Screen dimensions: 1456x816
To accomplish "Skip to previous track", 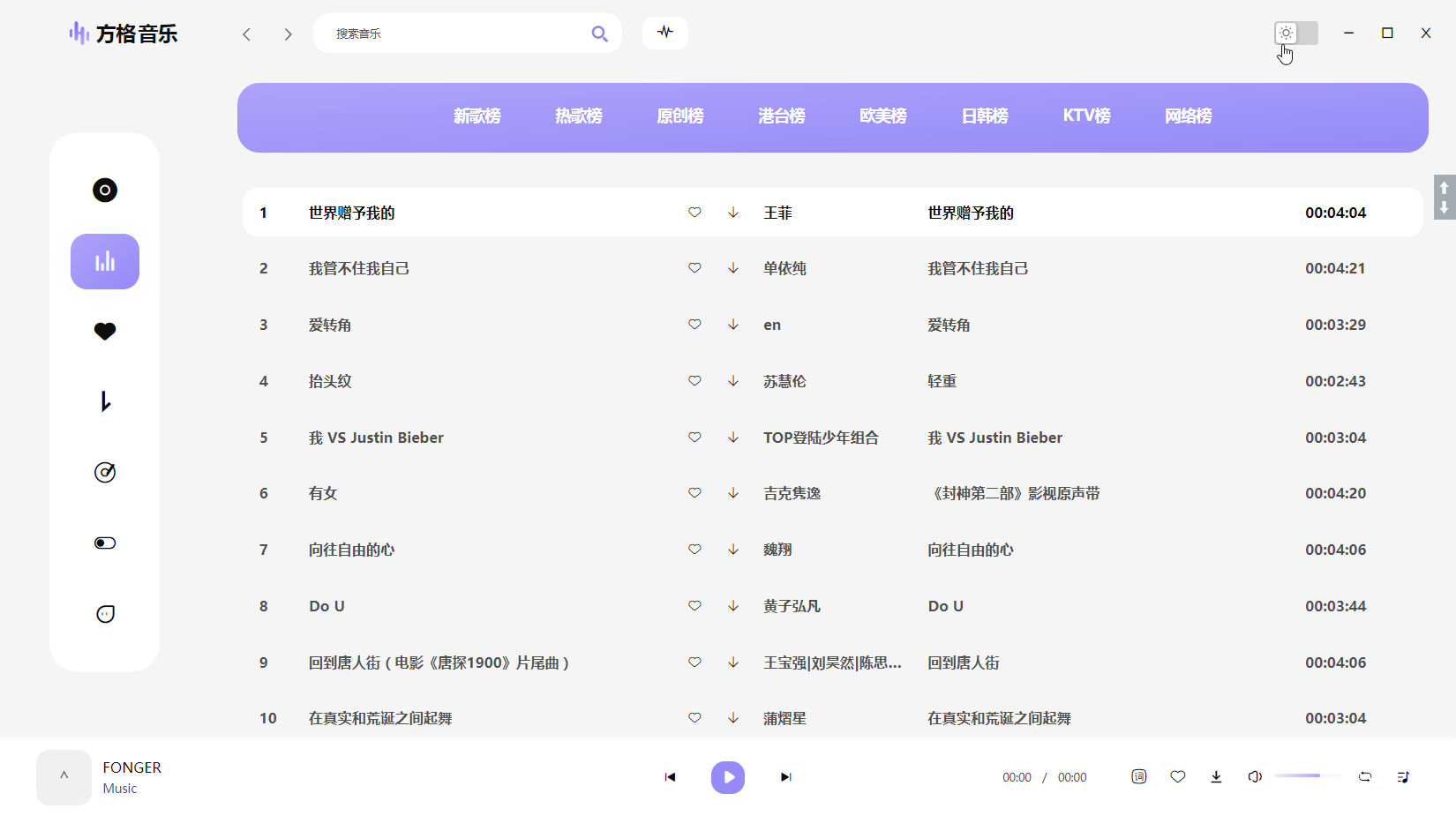I will click(x=670, y=777).
